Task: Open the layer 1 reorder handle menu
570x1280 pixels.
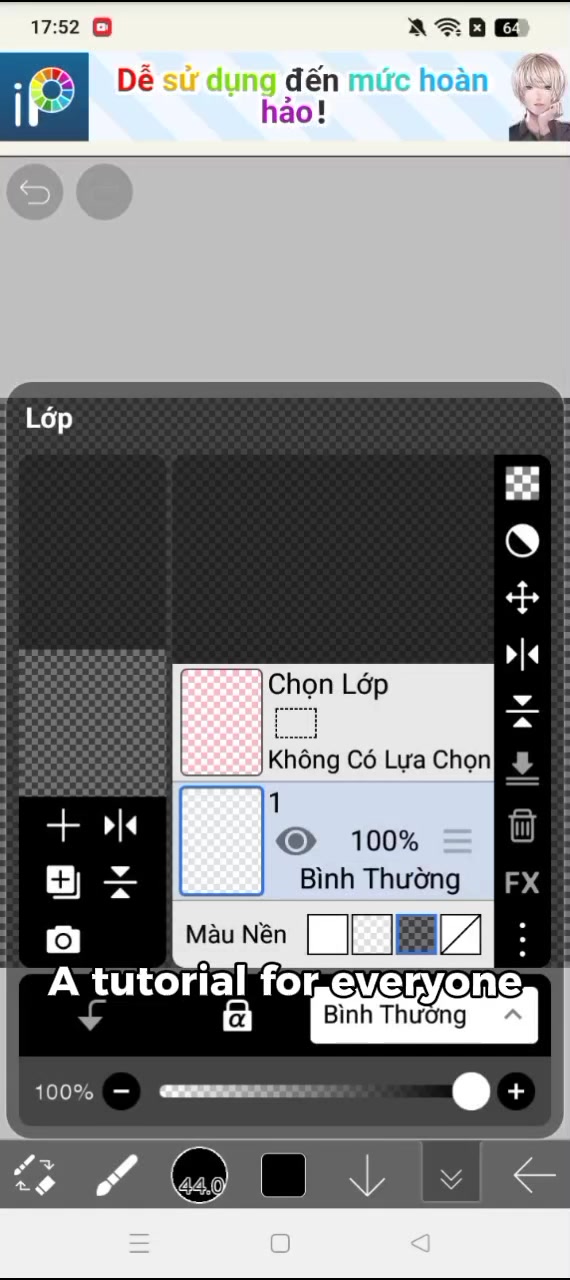Action: click(457, 841)
